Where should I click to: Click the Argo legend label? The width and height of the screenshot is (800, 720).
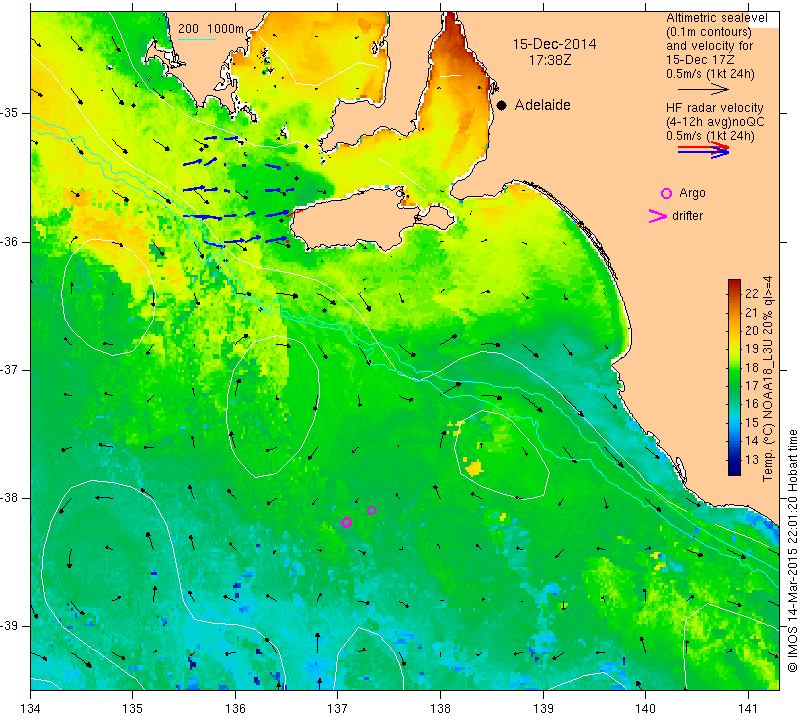(x=692, y=193)
